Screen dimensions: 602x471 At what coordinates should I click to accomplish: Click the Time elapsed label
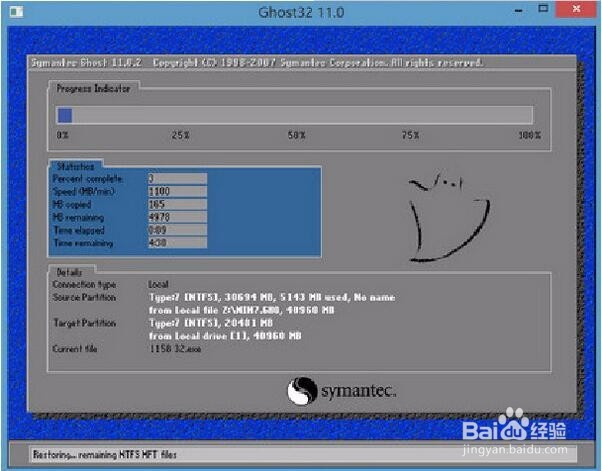coord(79,230)
